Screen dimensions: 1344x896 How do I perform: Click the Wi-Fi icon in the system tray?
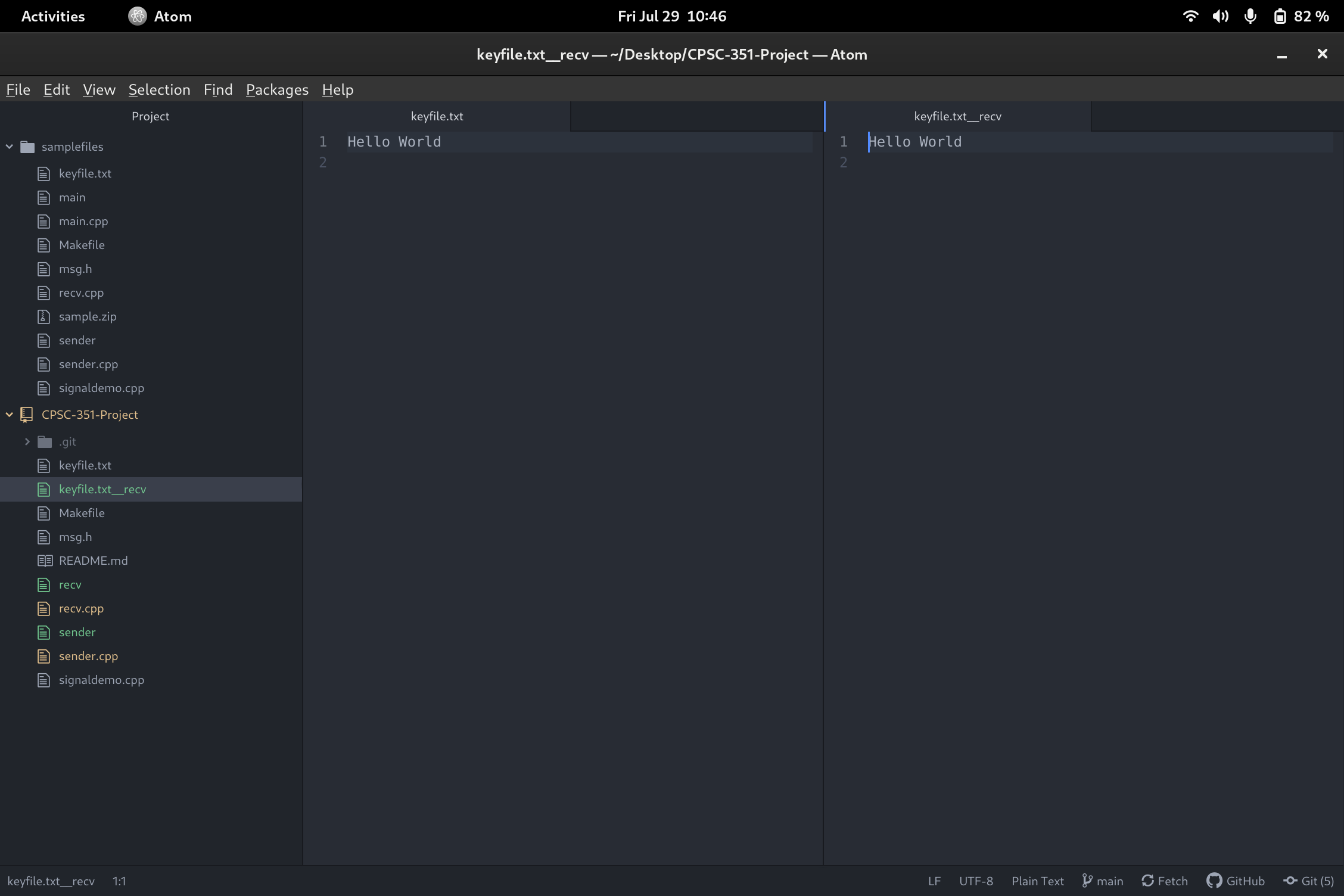pyautogui.click(x=1190, y=16)
